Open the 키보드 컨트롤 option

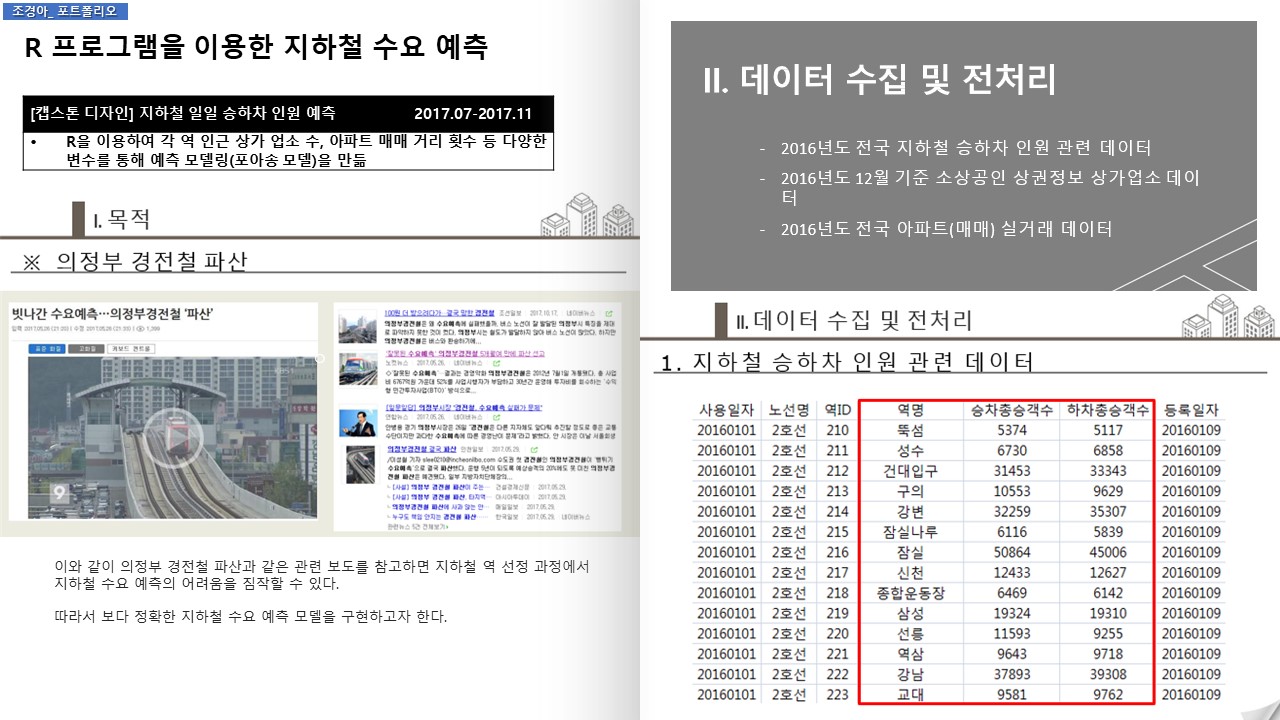point(130,349)
